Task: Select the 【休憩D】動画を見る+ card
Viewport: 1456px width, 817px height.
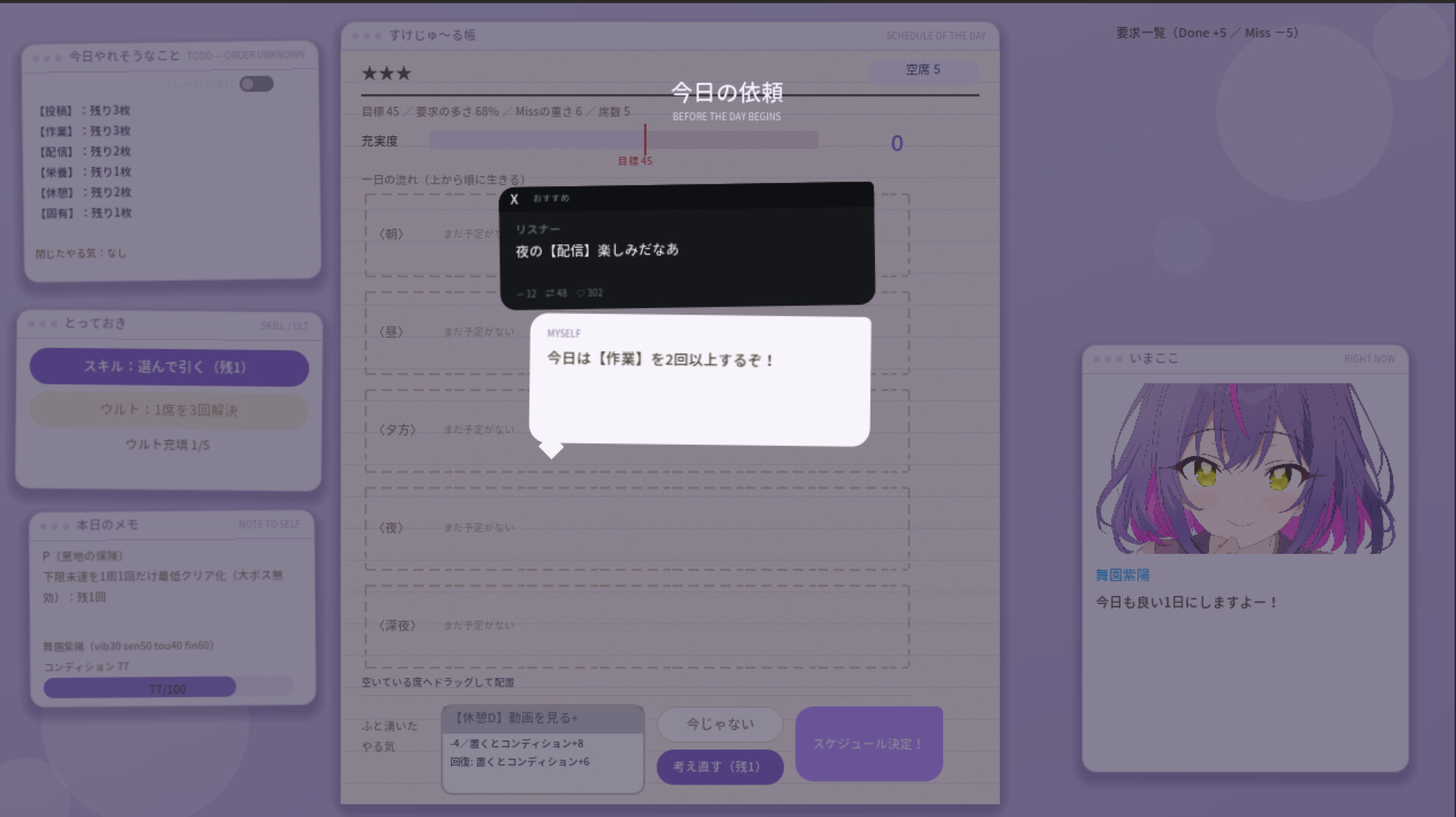Action: 543,749
